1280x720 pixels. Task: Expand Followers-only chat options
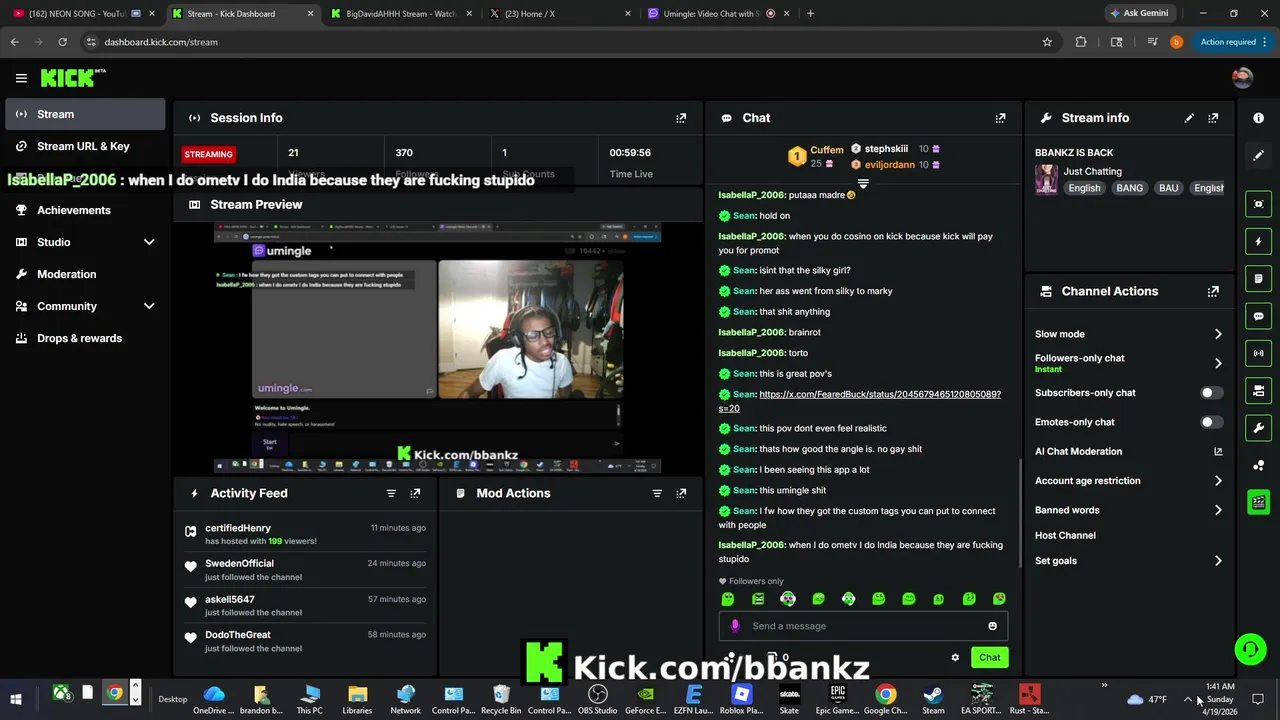tap(1218, 363)
